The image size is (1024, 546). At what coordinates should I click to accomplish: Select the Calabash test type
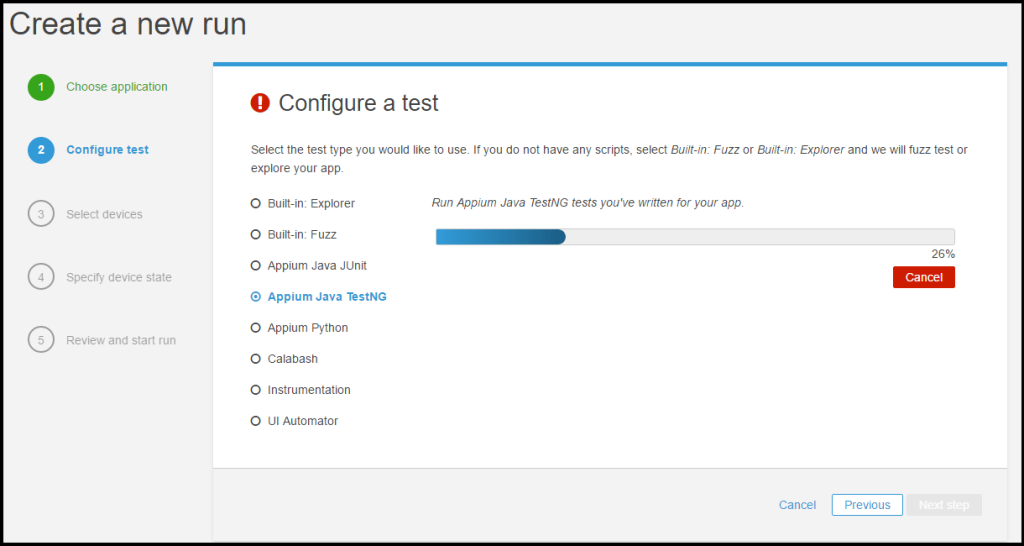pos(256,359)
